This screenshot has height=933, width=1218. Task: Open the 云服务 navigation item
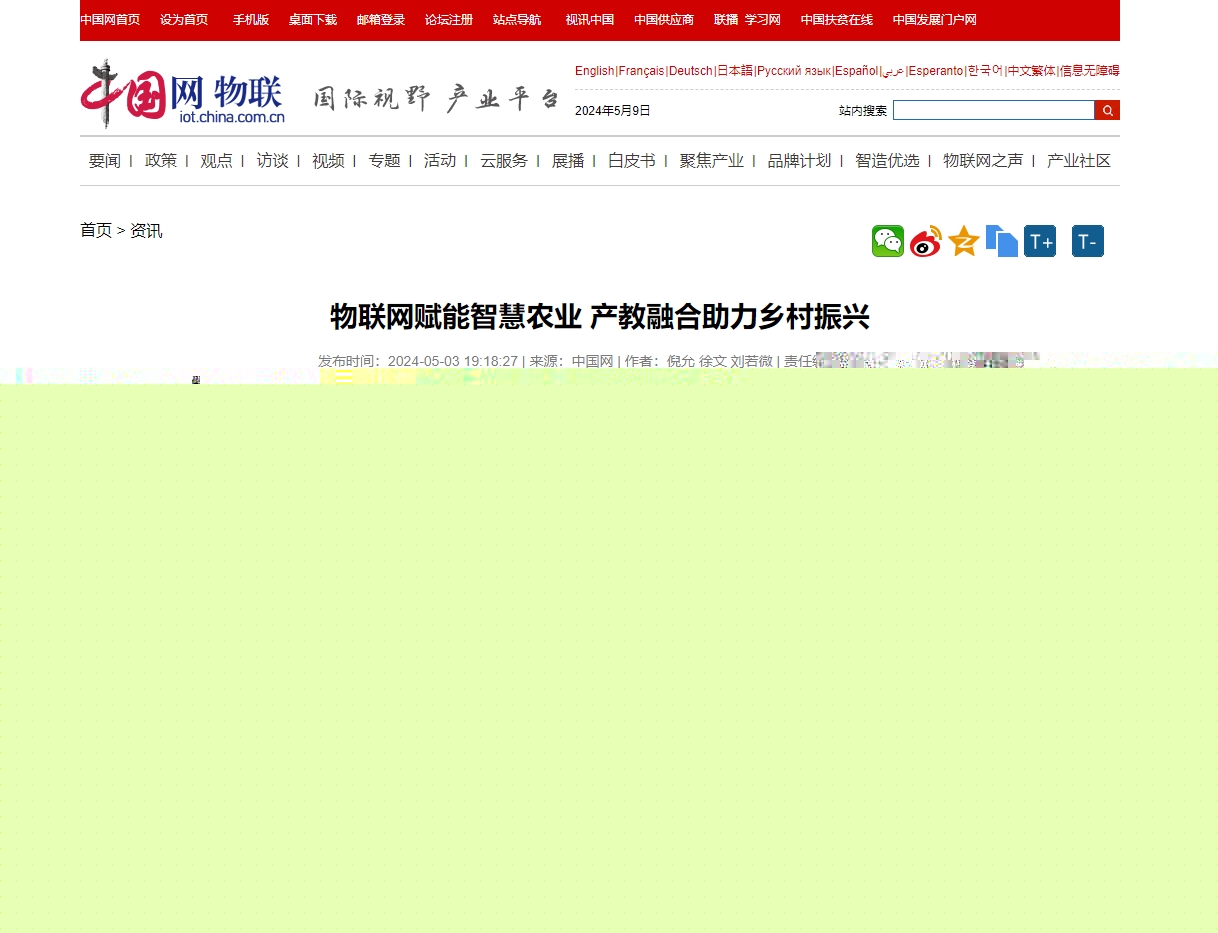tap(504, 161)
